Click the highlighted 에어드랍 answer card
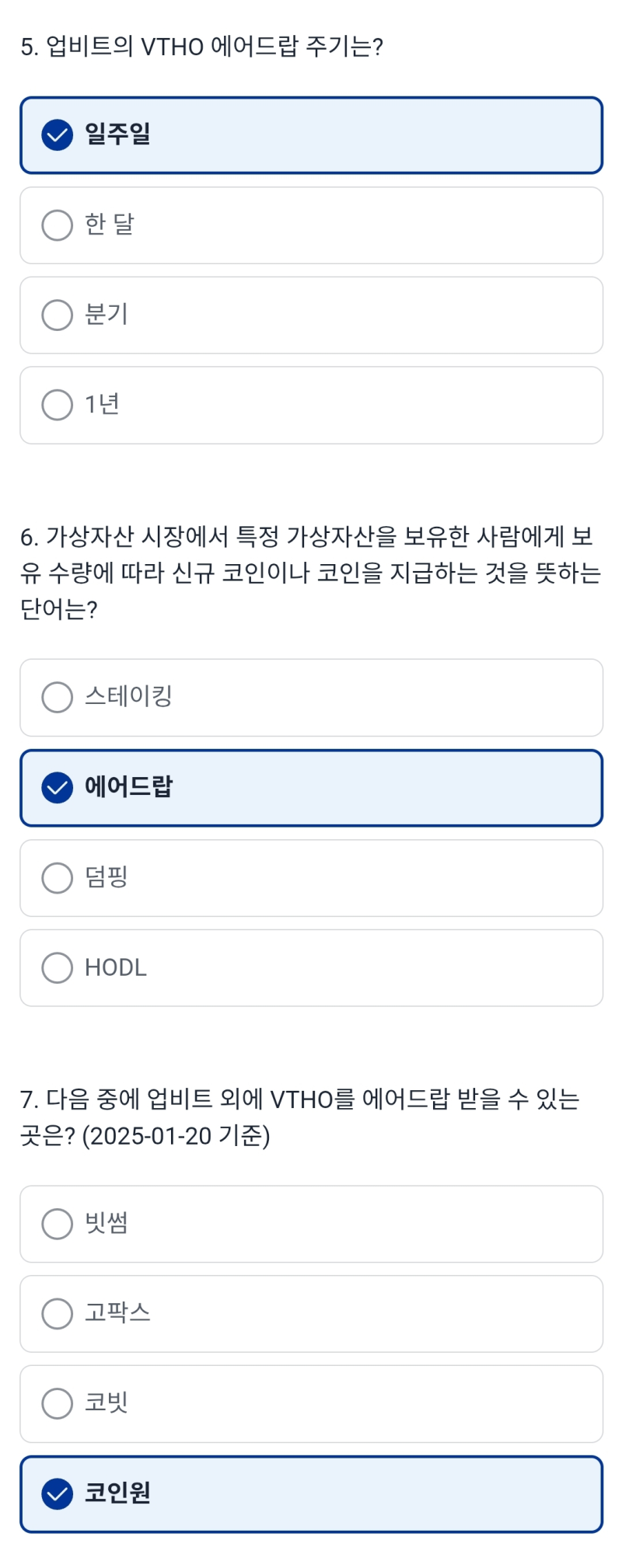 click(311, 787)
